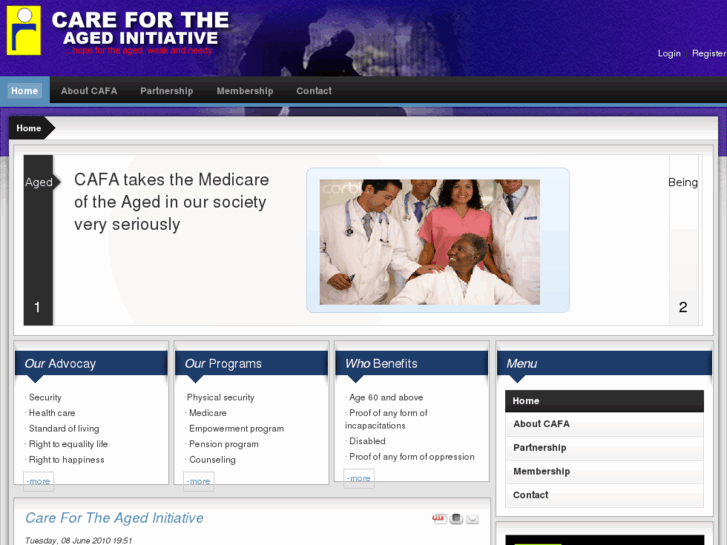Open the Home tab in navigation bar
Viewport: 727px width, 545px height.
click(x=24, y=91)
